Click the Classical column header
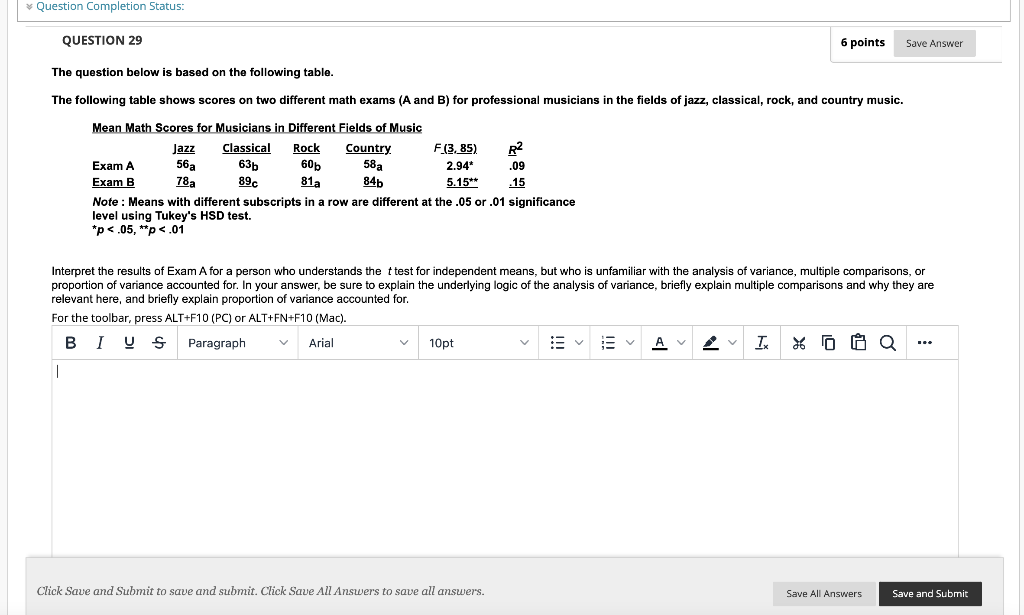1024x615 pixels. (x=246, y=148)
